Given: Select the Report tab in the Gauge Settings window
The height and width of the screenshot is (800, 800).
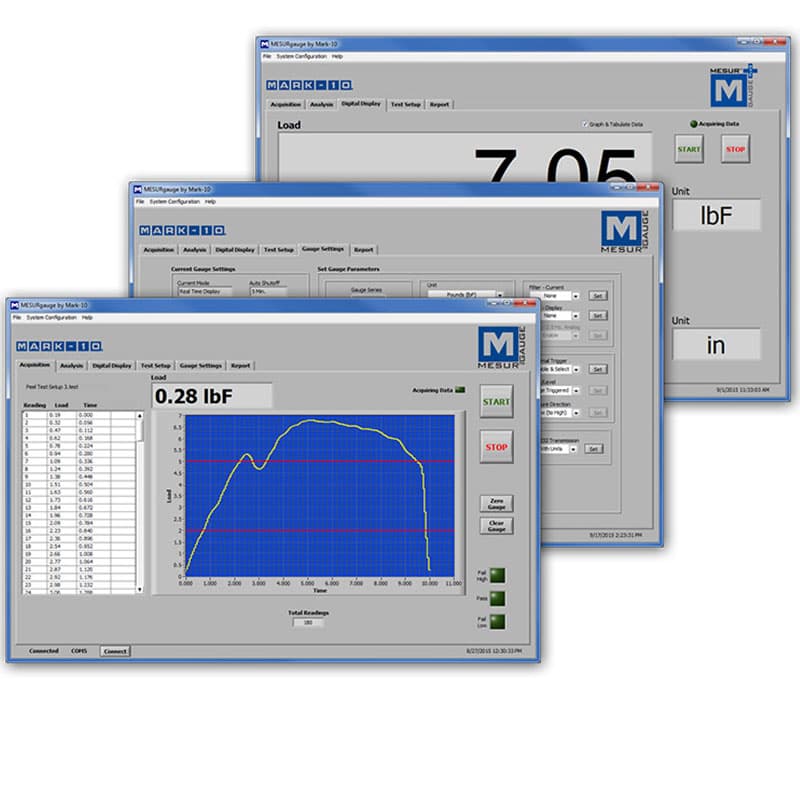Looking at the screenshot, I should (x=364, y=250).
